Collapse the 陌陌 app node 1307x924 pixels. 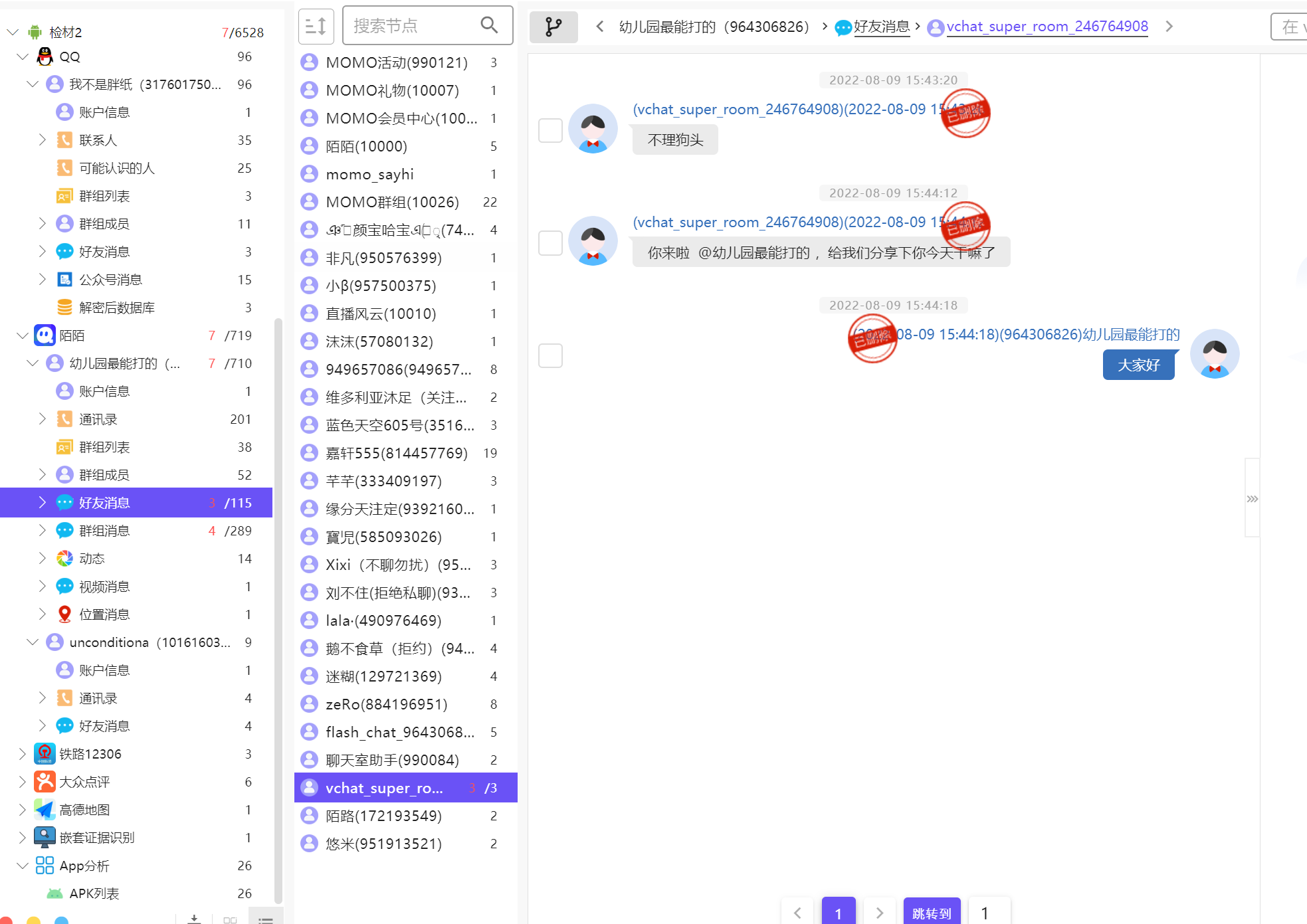tap(22, 335)
